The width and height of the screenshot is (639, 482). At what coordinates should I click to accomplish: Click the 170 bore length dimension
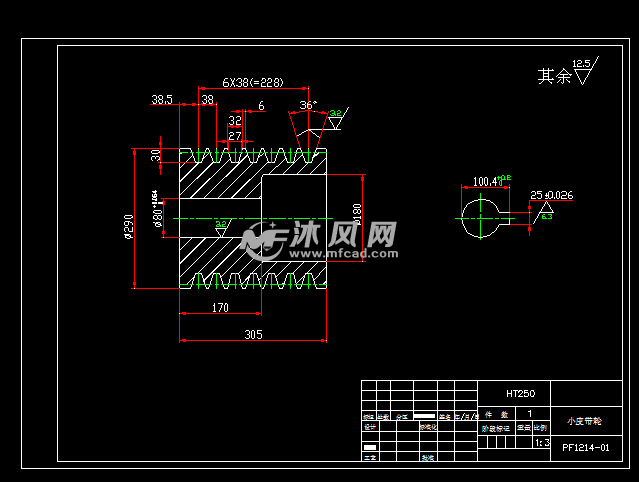coord(220,308)
